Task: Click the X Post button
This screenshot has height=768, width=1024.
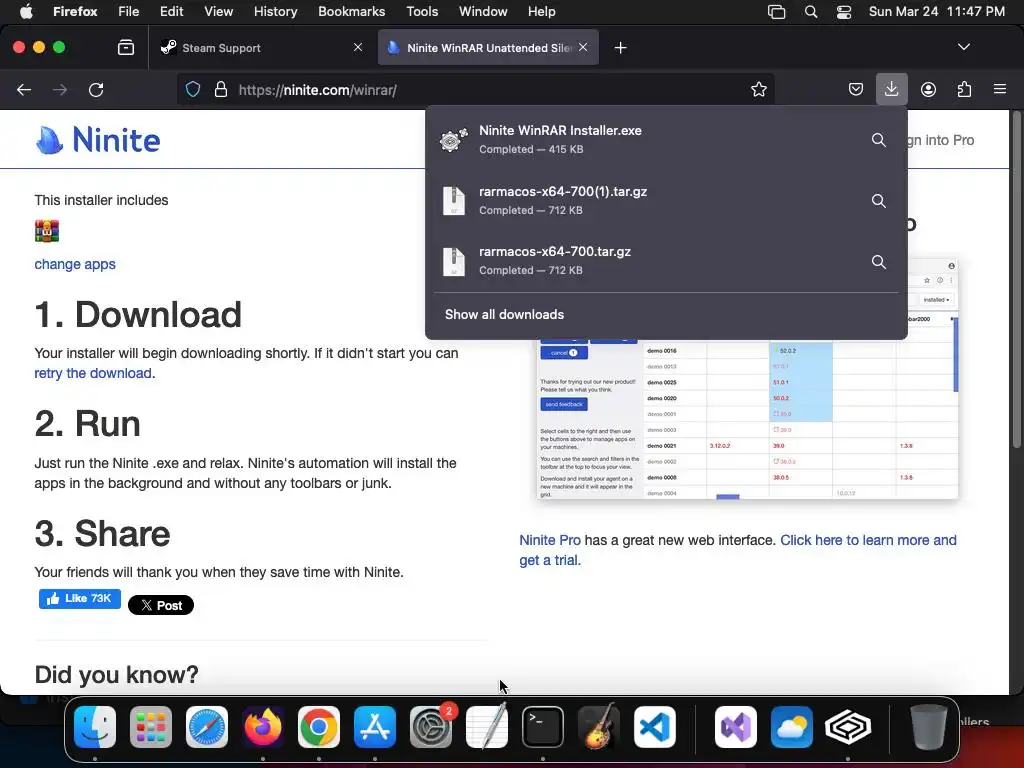Action: (161, 605)
